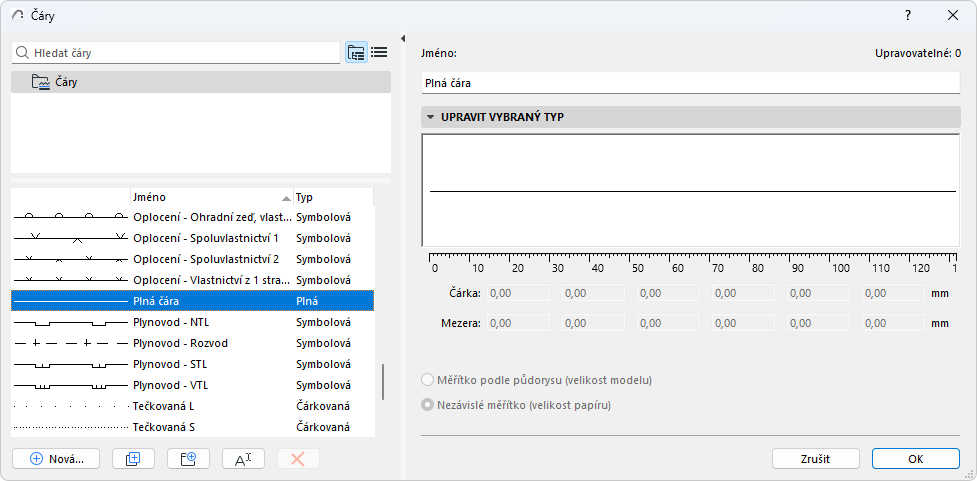Screen dimensions: 977x481
Task: Click the Nová... button
Action: 56,459
